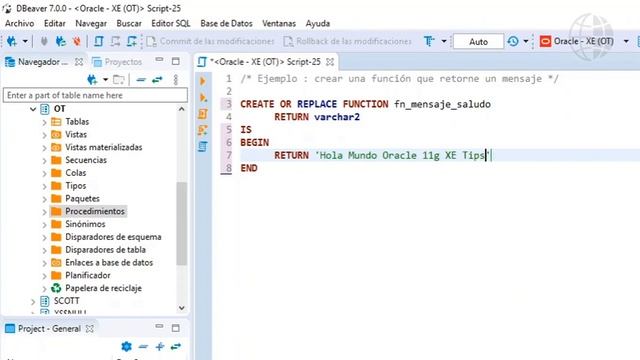
Task: Collapse the OT schema node
Action: click(33, 109)
